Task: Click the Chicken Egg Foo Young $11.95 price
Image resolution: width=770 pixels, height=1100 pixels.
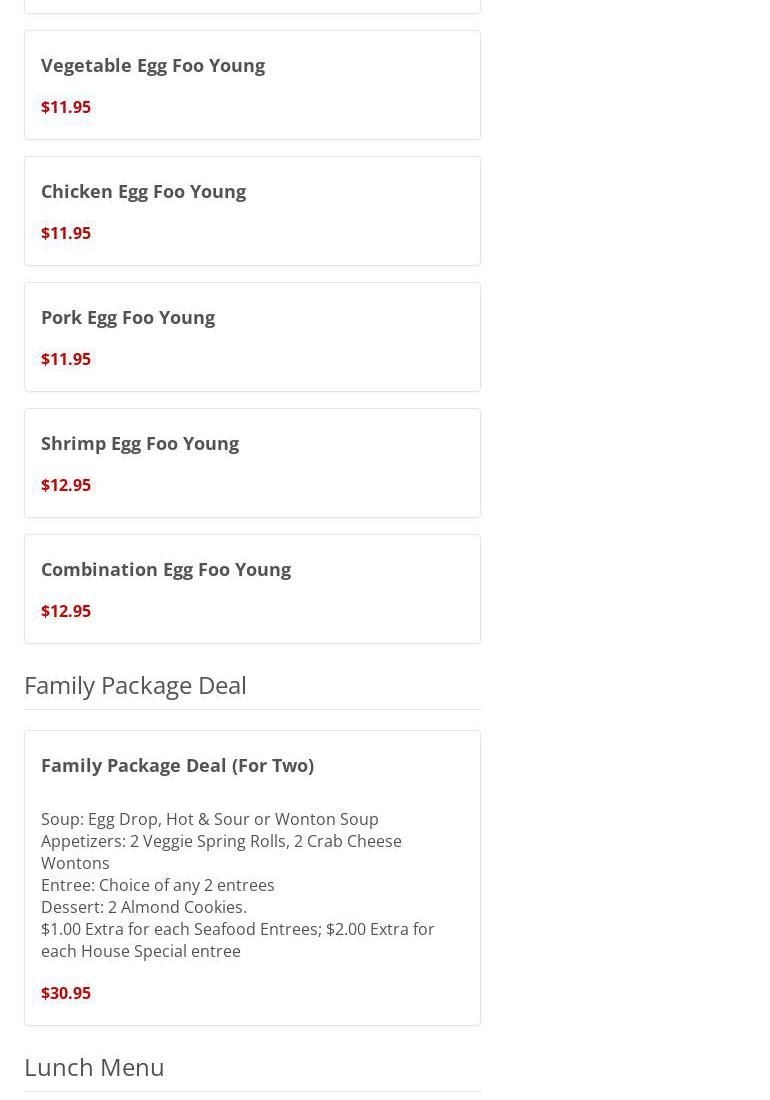Action: 66,233
